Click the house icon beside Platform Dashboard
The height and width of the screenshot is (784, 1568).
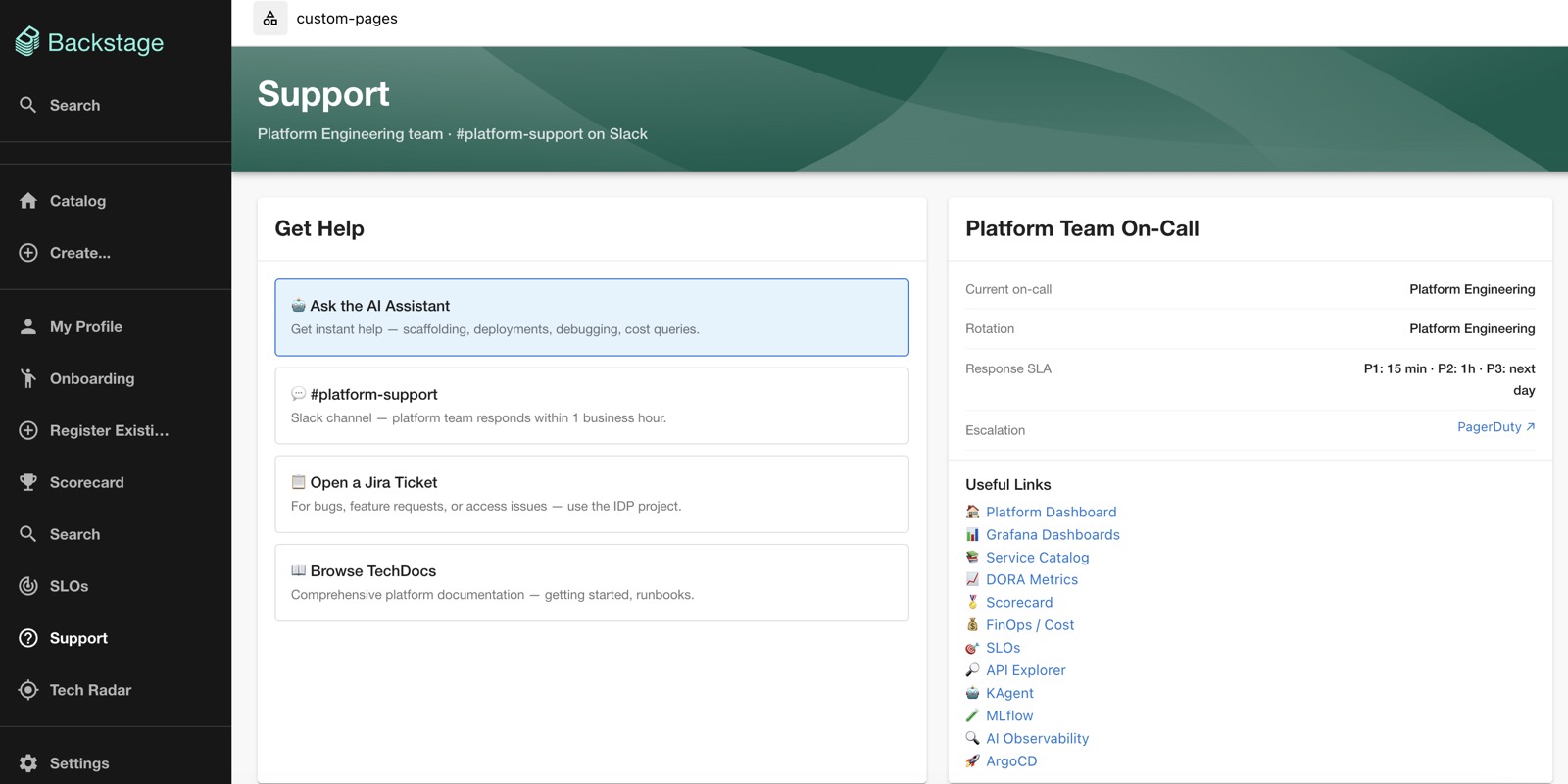point(972,512)
